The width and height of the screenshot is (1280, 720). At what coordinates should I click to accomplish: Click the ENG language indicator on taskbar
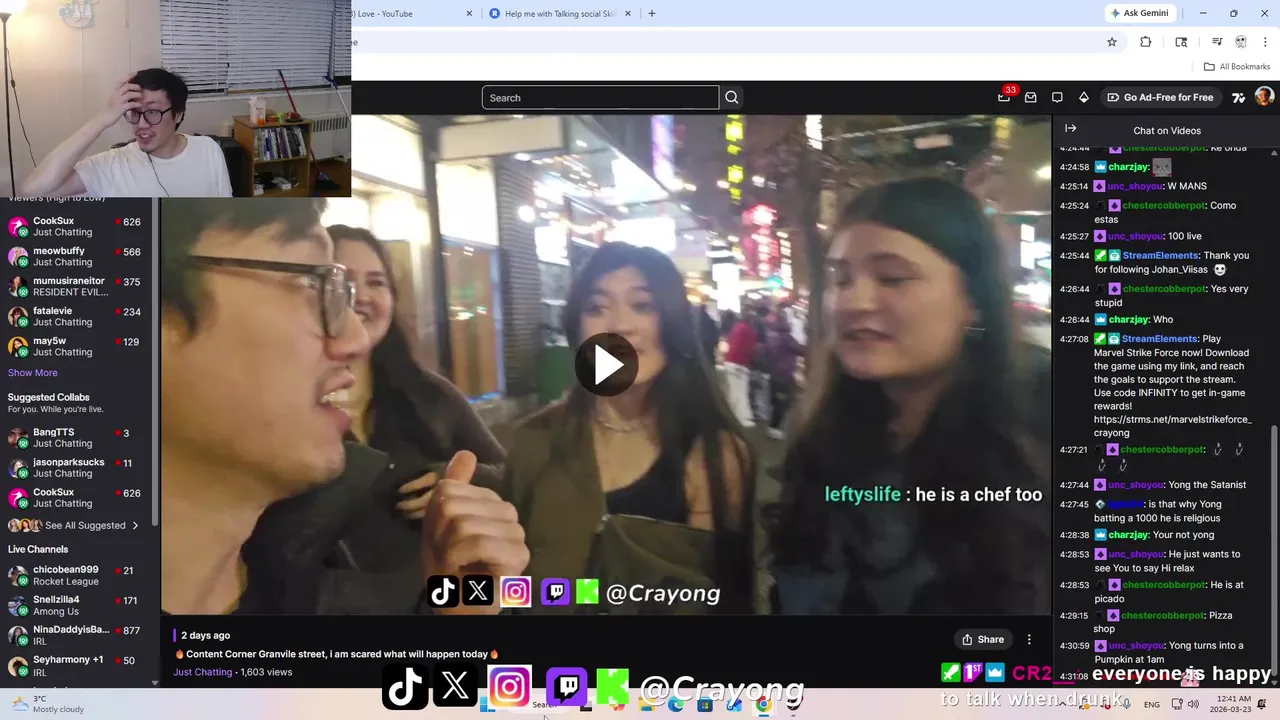[x=1152, y=704]
